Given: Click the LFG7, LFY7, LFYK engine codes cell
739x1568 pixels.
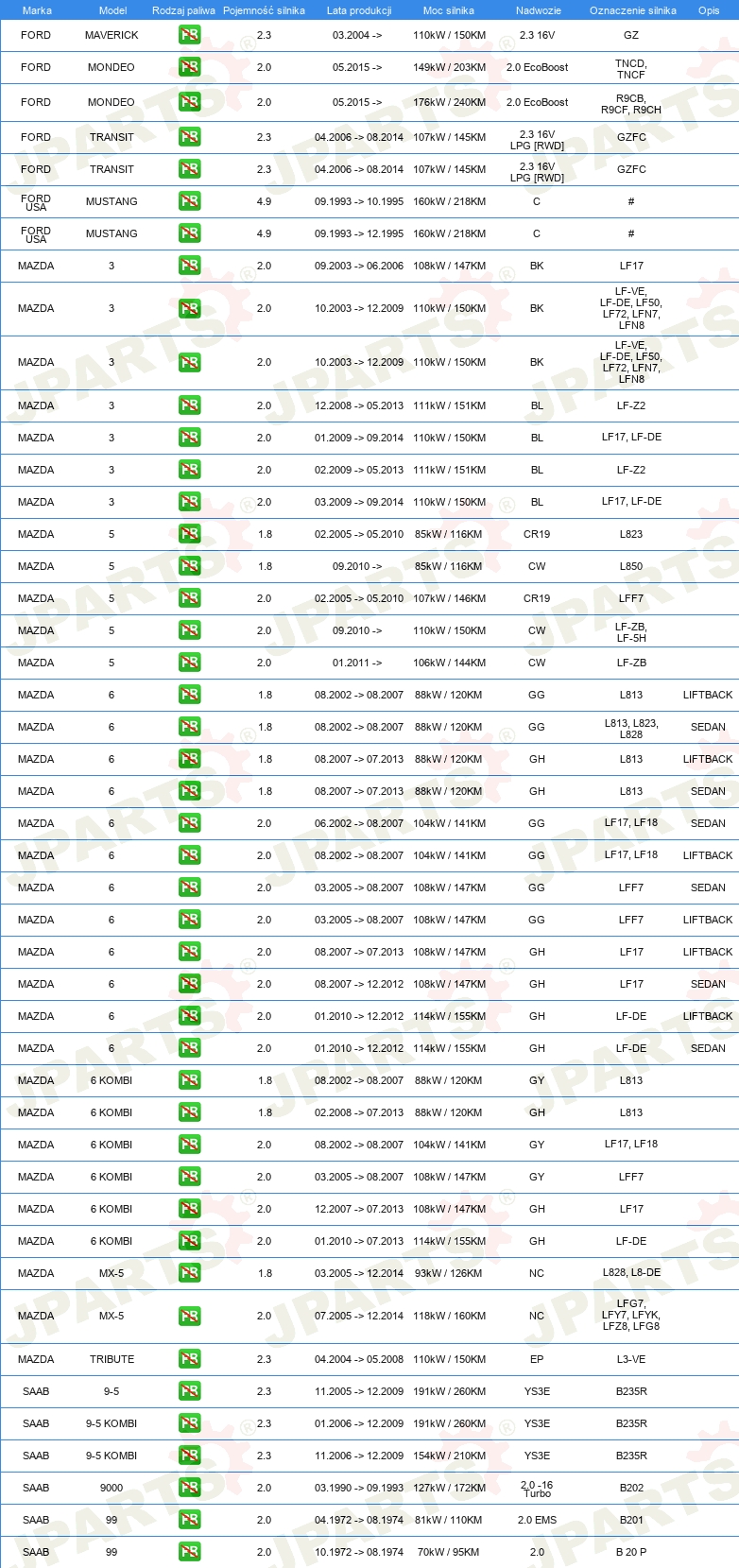Looking at the screenshot, I should tap(631, 1315).
